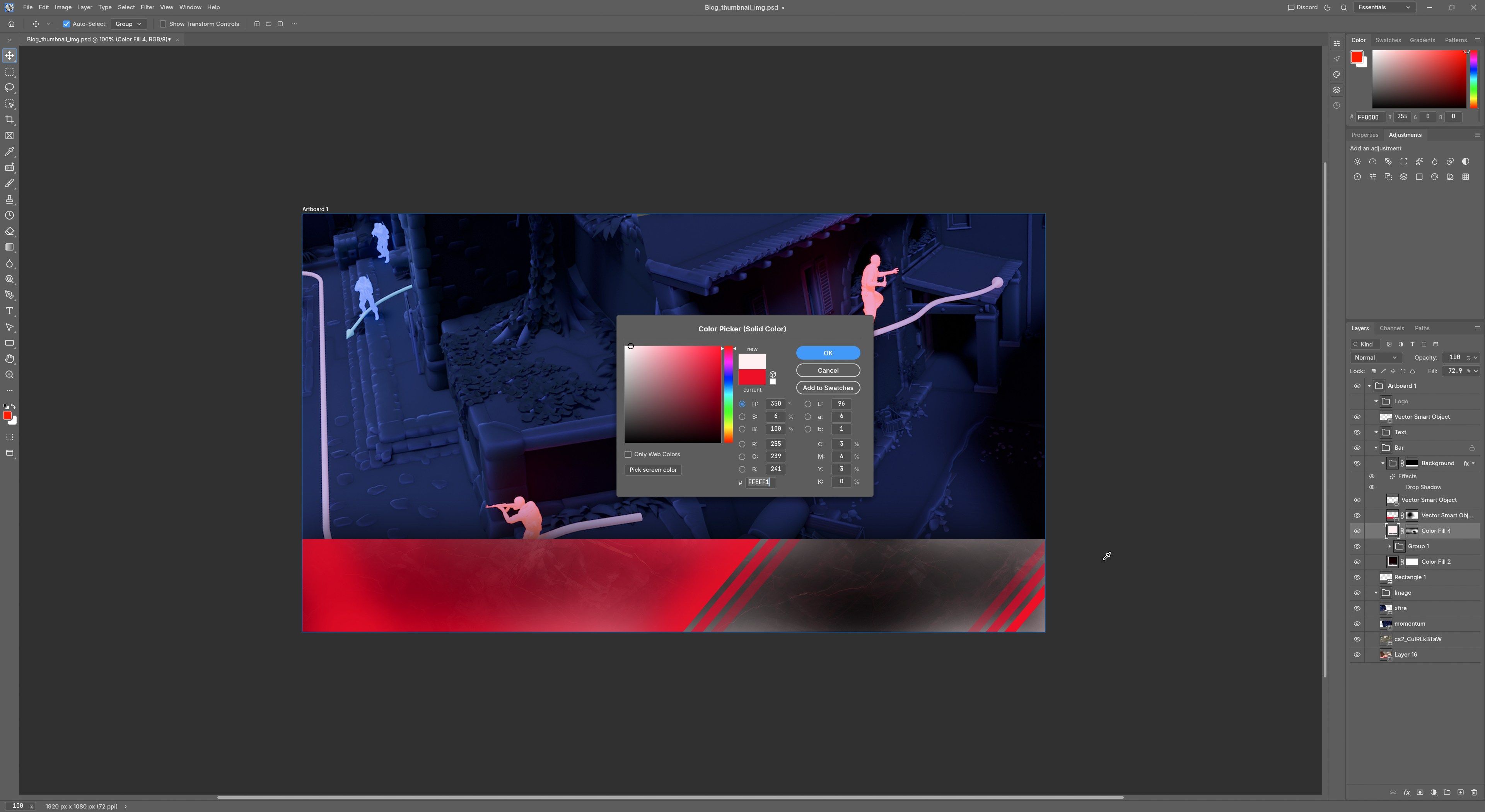
Task: Open the Normal blend mode dropdown
Action: [1376, 358]
